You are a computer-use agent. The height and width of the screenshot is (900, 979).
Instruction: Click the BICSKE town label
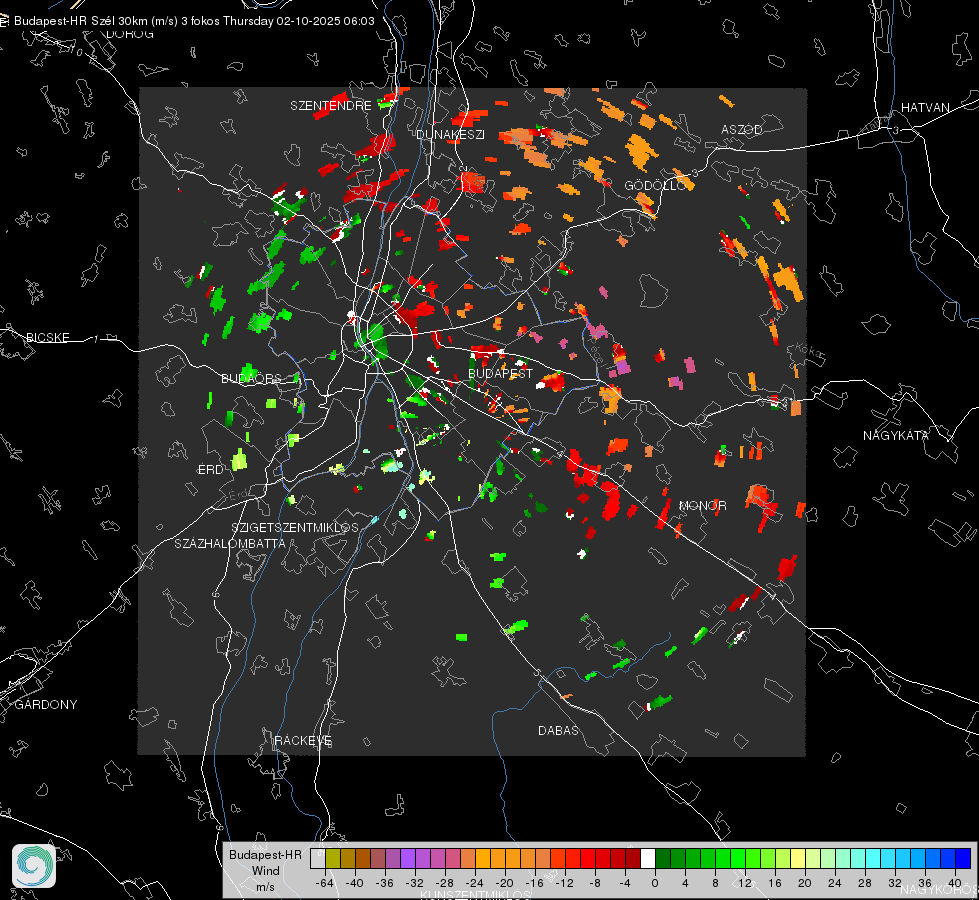tap(48, 337)
